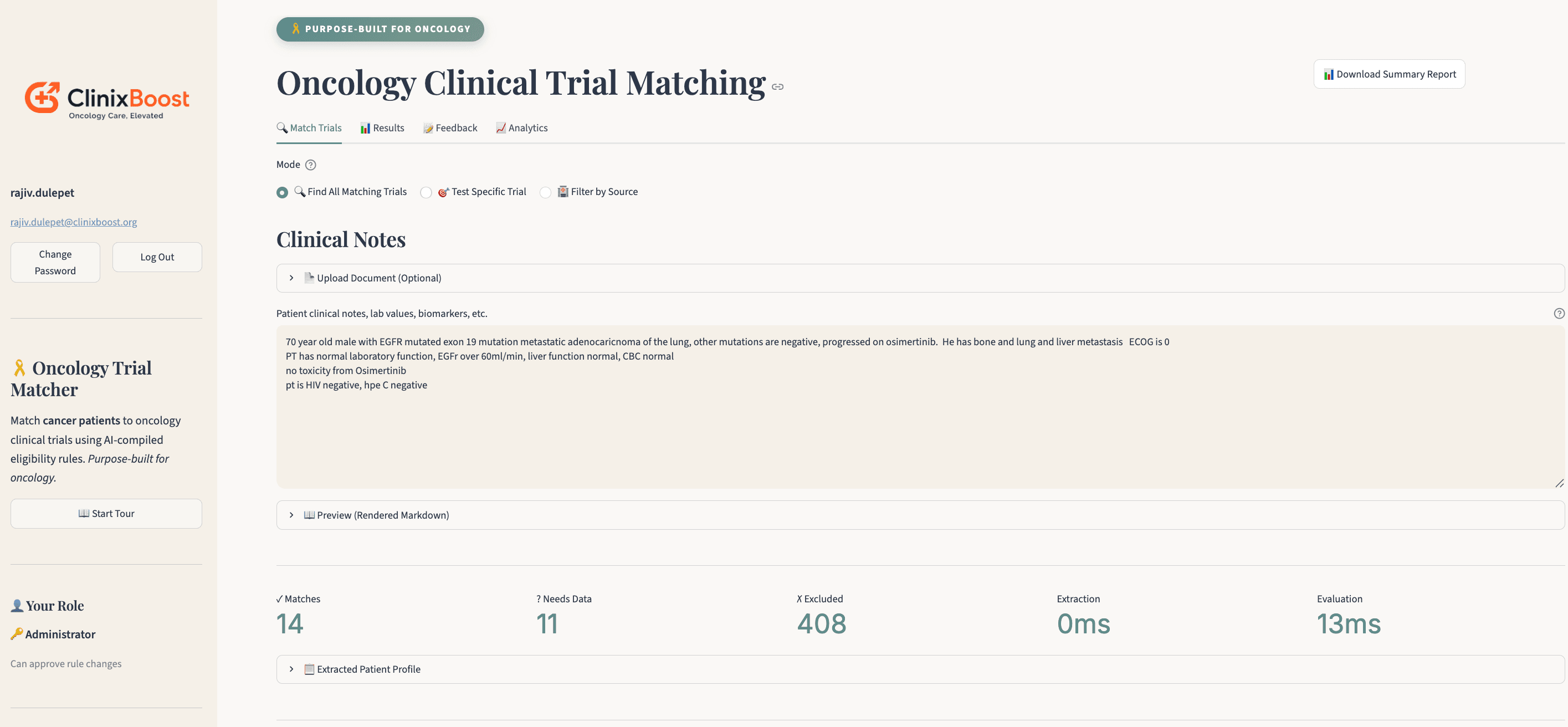This screenshot has width=1568, height=727.
Task: Click the Log Out button
Action: 157,257
